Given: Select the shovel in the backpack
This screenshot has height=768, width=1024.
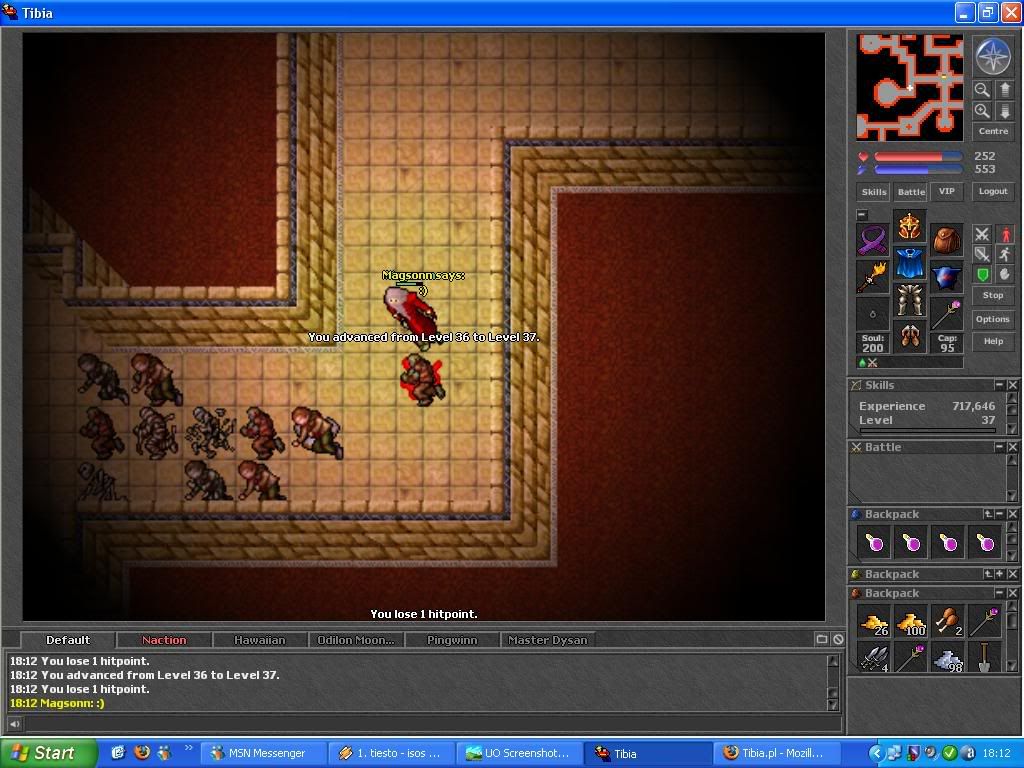Looking at the screenshot, I should (x=984, y=658).
